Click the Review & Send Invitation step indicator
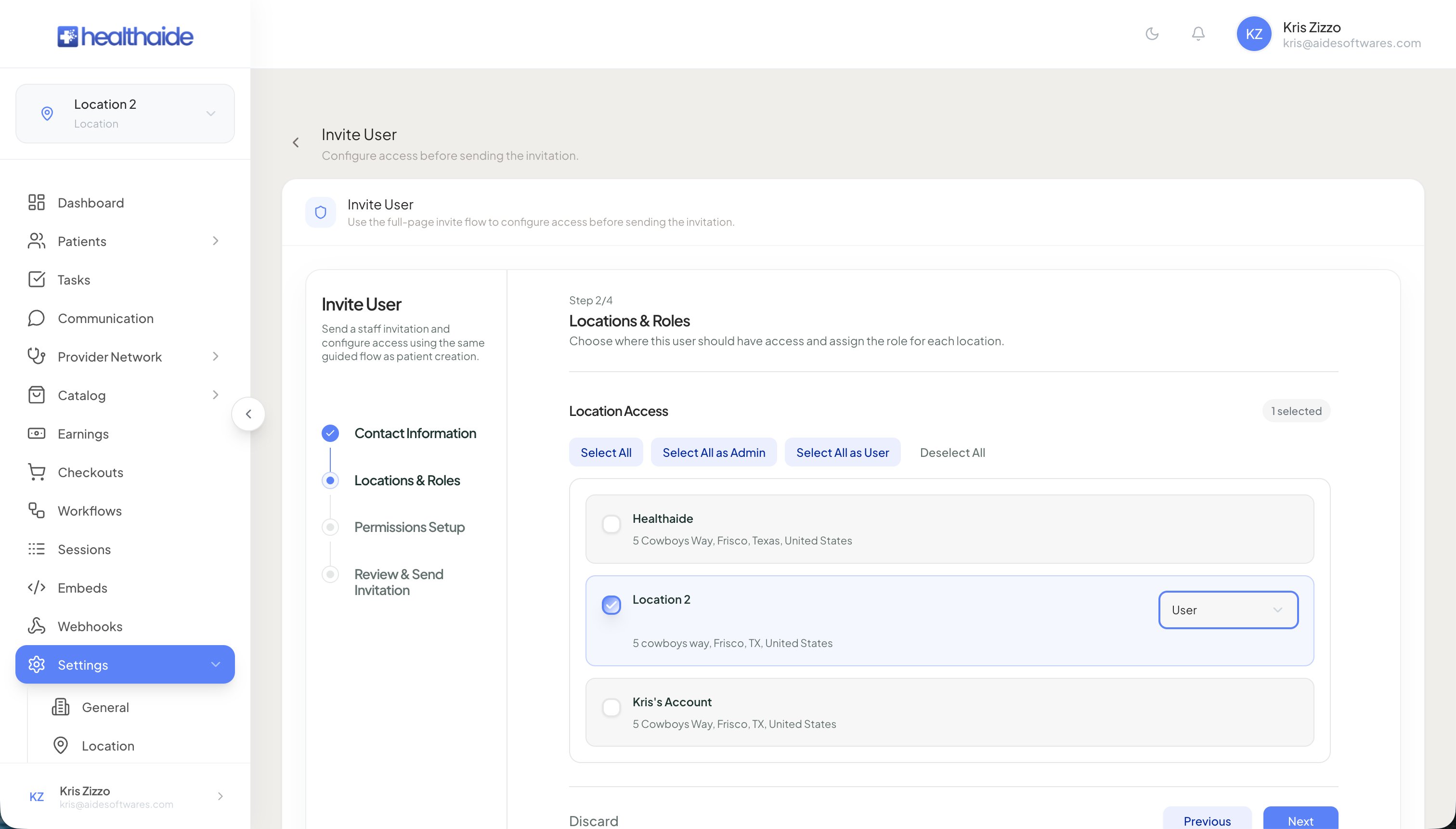This screenshot has width=1456, height=829. tap(330, 574)
